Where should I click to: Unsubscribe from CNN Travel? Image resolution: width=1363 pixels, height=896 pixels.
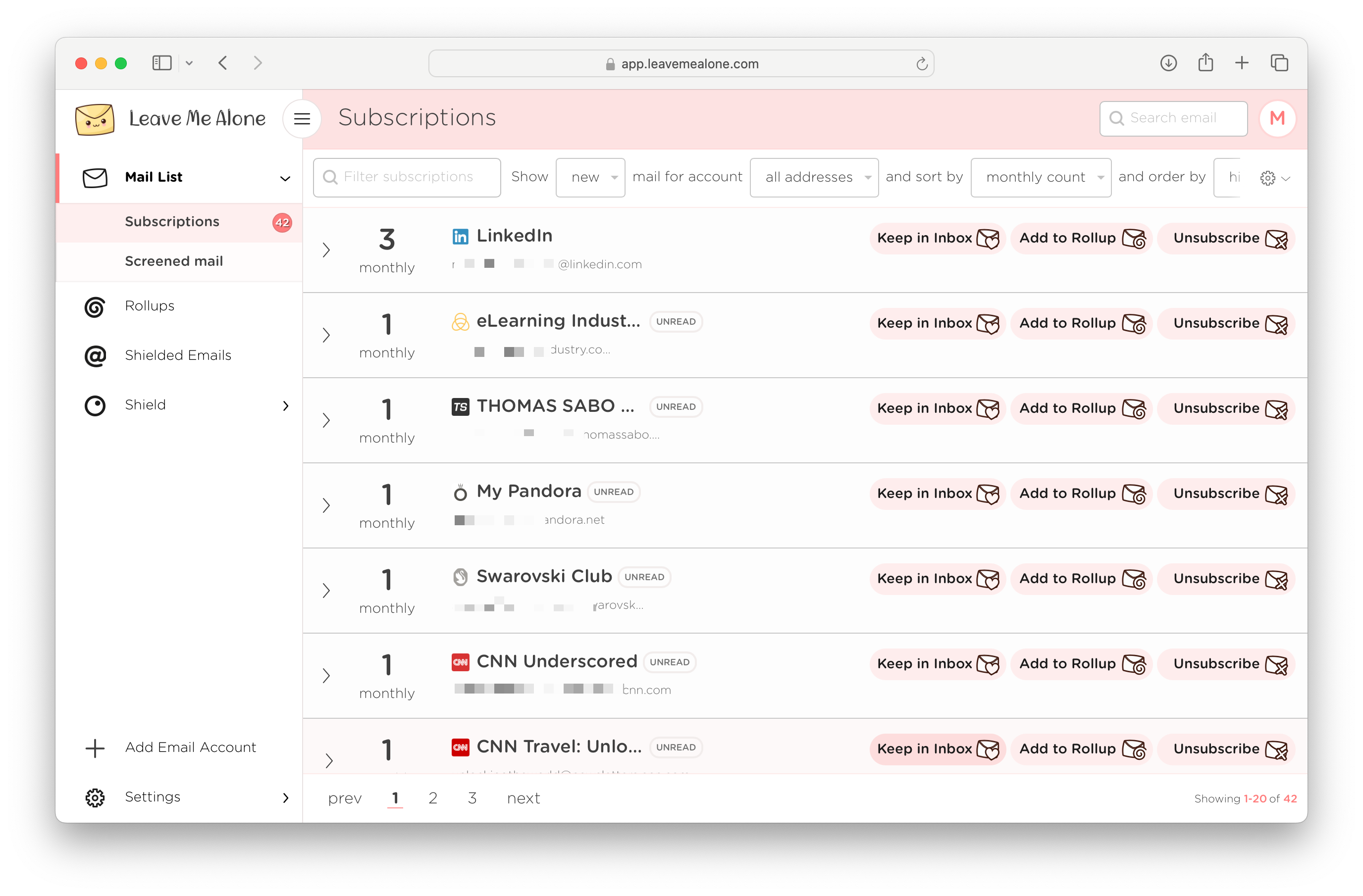(1225, 749)
